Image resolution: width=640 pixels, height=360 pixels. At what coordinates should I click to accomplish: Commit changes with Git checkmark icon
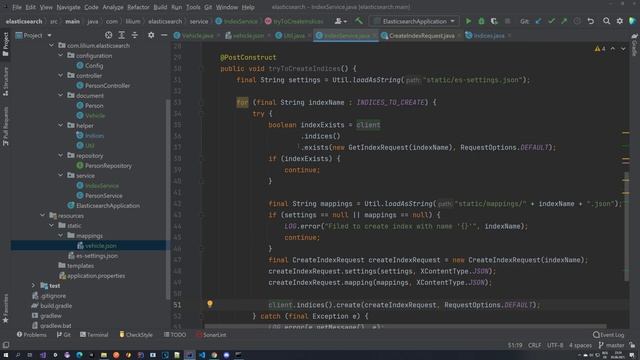551,21
